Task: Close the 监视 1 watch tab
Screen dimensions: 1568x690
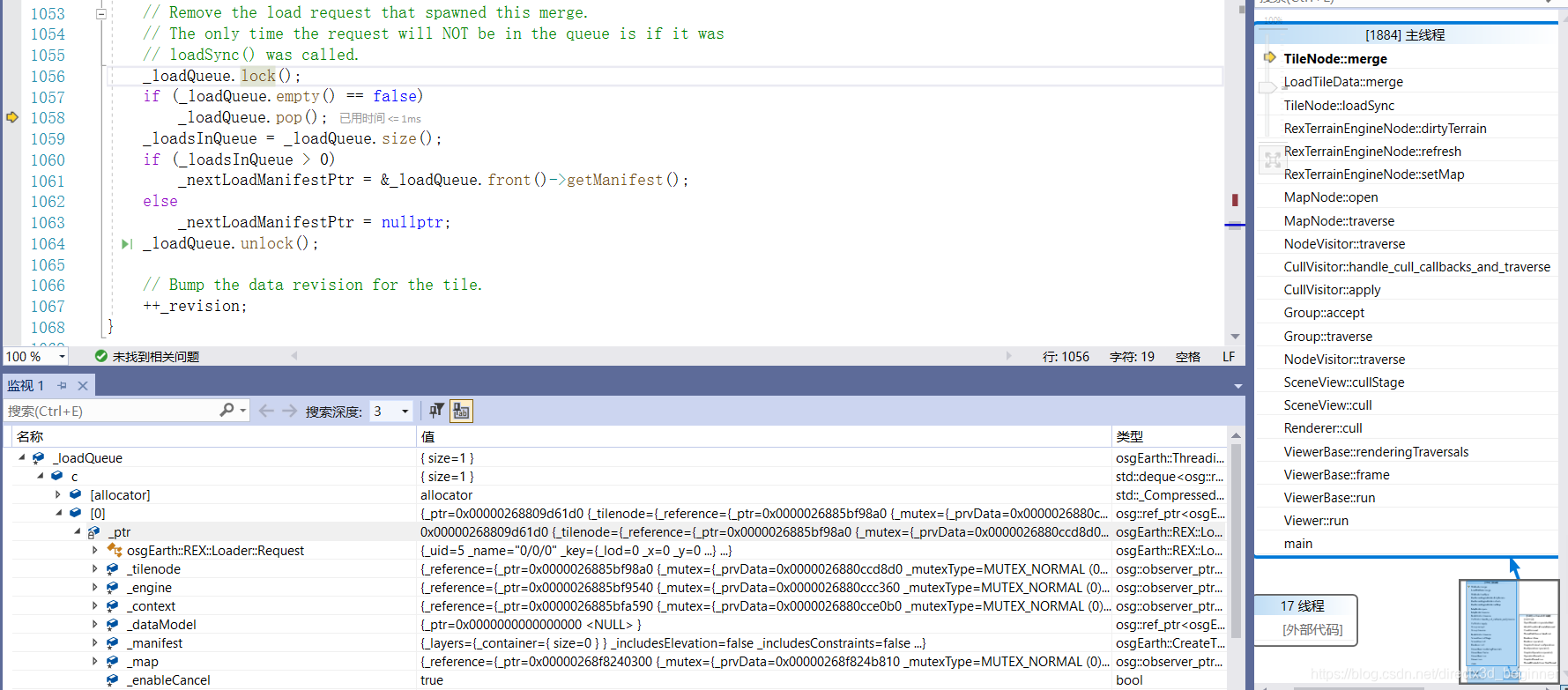Action: tap(83, 386)
